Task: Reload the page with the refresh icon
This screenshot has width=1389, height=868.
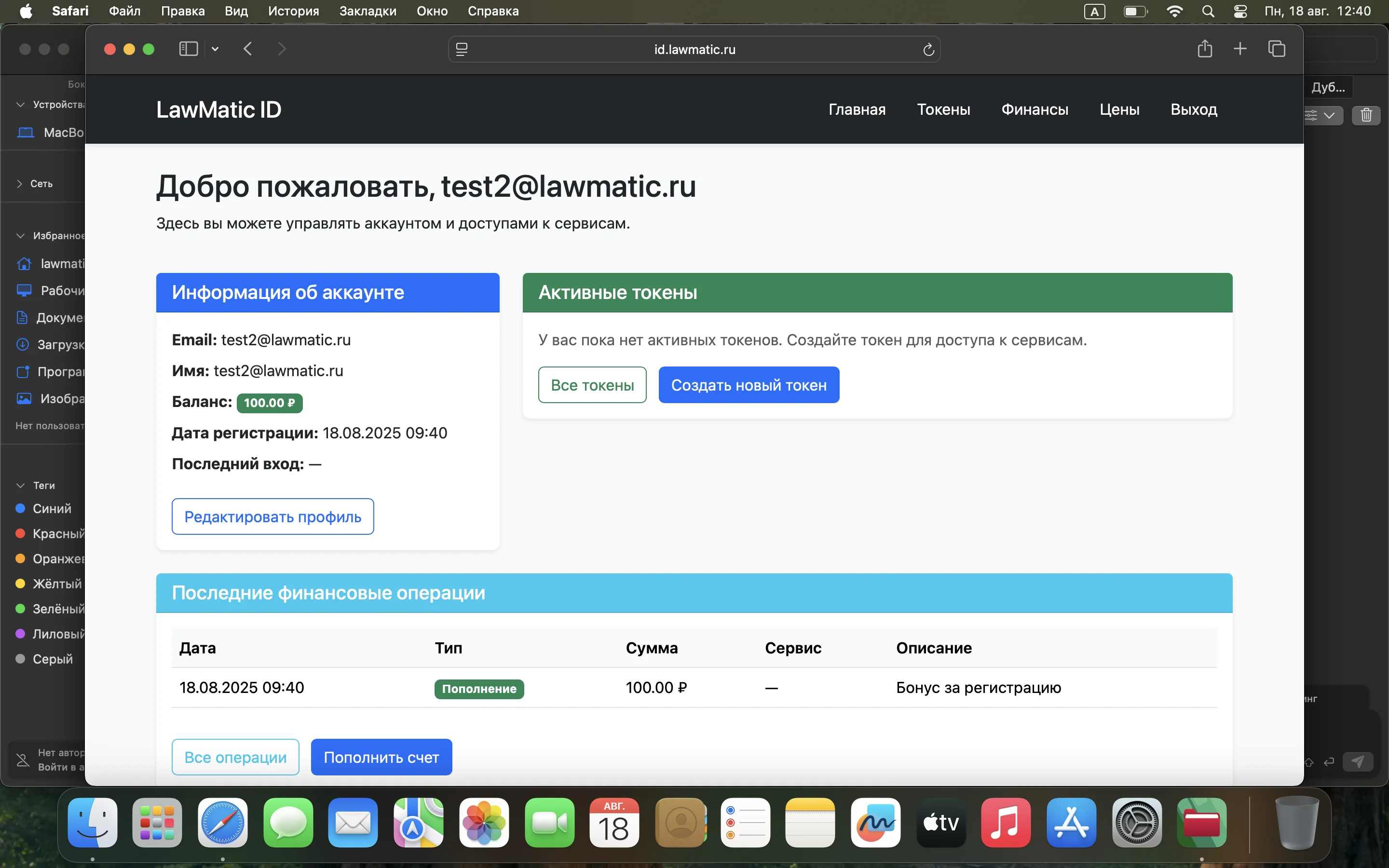Action: click(x=928, y=50)
